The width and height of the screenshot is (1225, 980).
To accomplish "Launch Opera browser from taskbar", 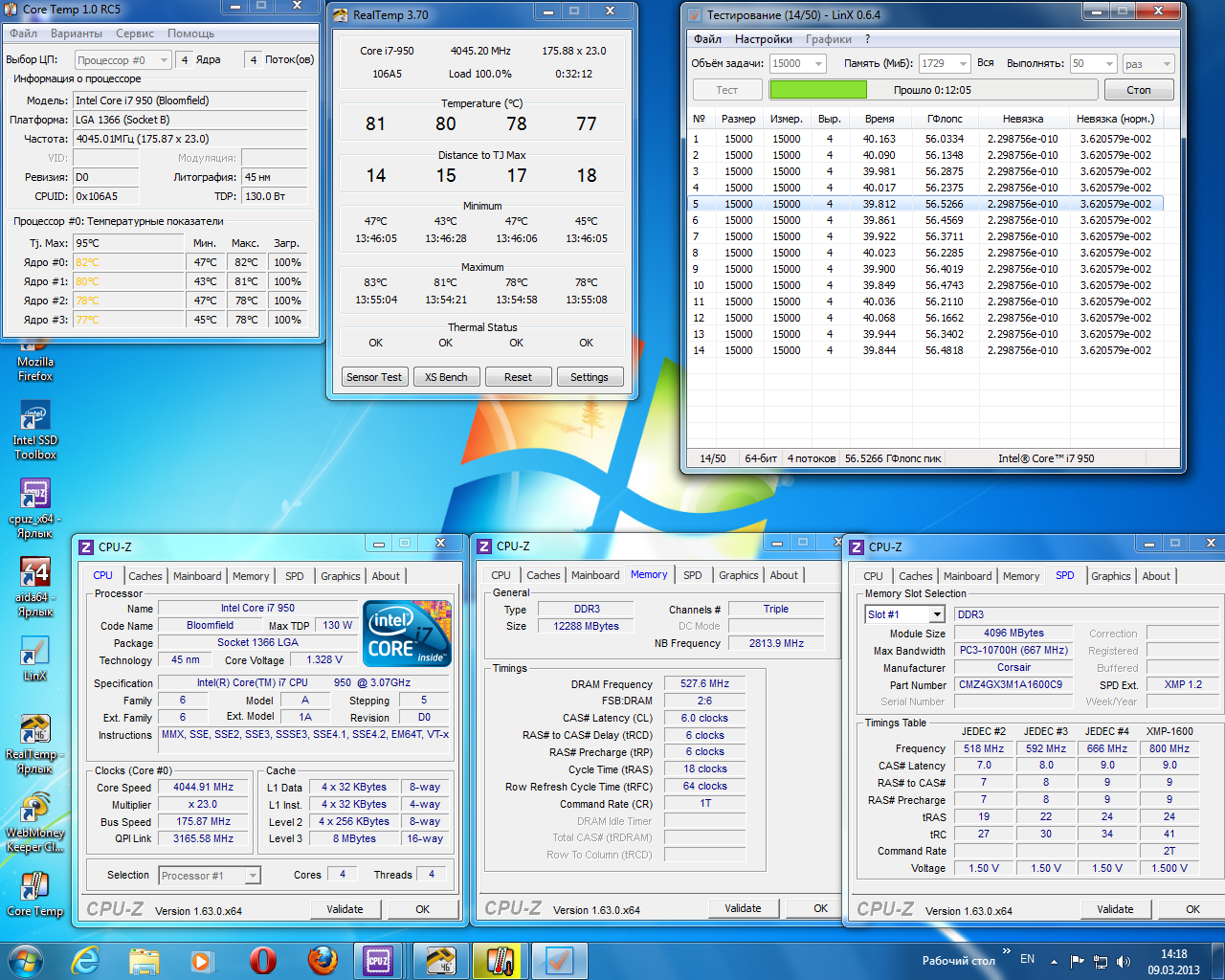I will pyautogui.click(x=261, y=960).
